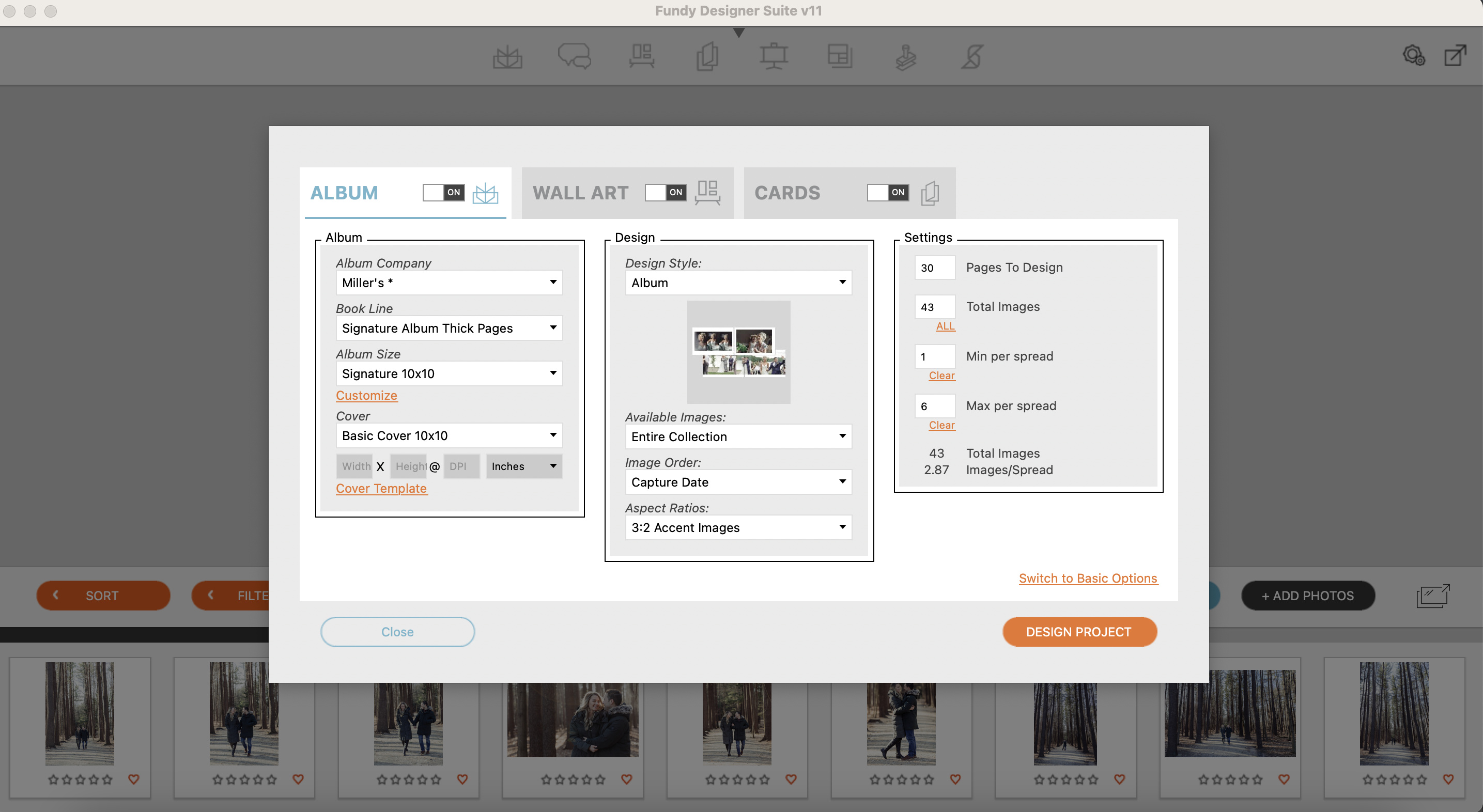Screen dimensions: 1483x812
Task: Click the FILTER button behind the dialog
Action: click(230, 596)
